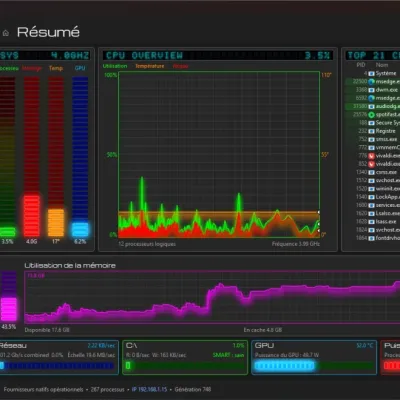400x400 pixels.
Task: Select the Vivaldi icon for PID 776
Action: [371, 156]
